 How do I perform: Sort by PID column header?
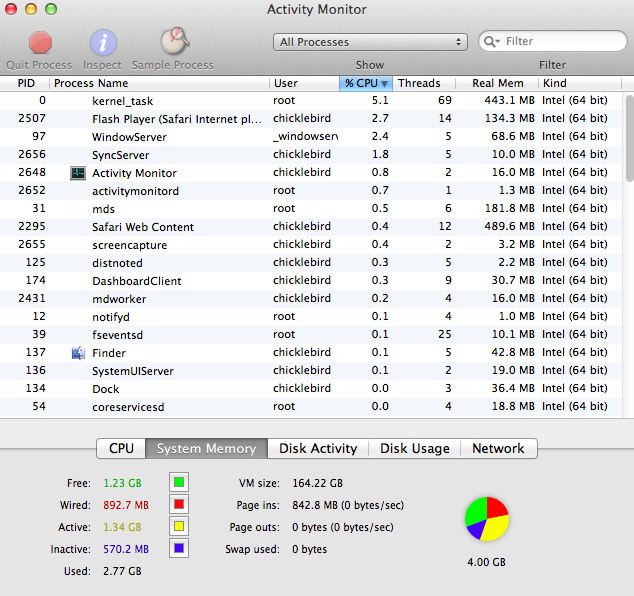pos(25,83)
